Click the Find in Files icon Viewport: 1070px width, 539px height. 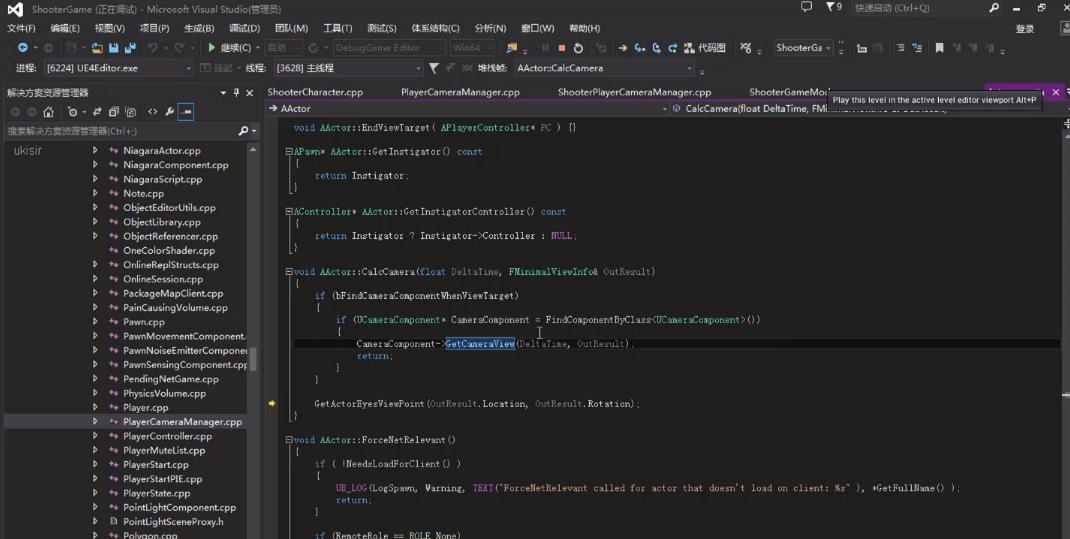pyautogui.click(x=512, y=48)
